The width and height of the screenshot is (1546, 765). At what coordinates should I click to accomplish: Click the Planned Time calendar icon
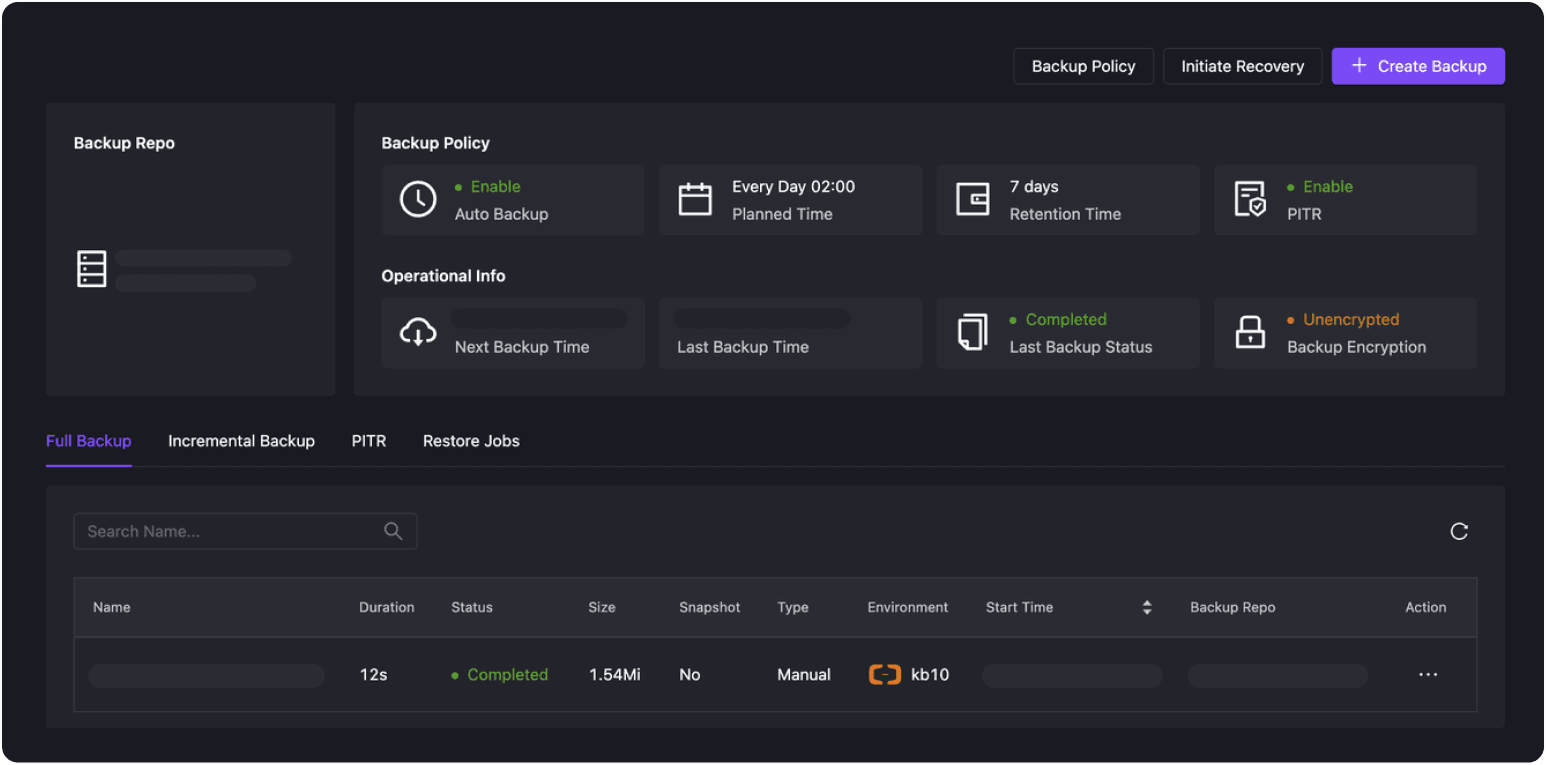tap(695, 200)
